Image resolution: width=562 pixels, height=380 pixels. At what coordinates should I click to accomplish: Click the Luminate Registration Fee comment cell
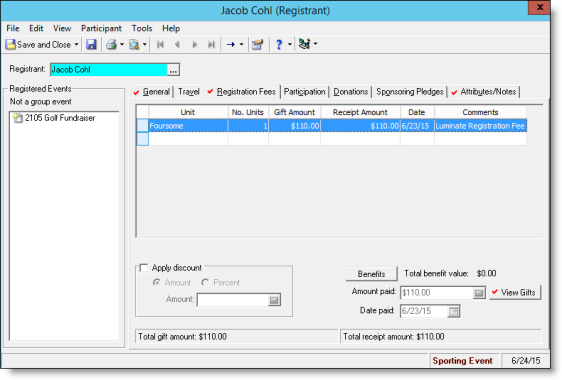point(480,126)
